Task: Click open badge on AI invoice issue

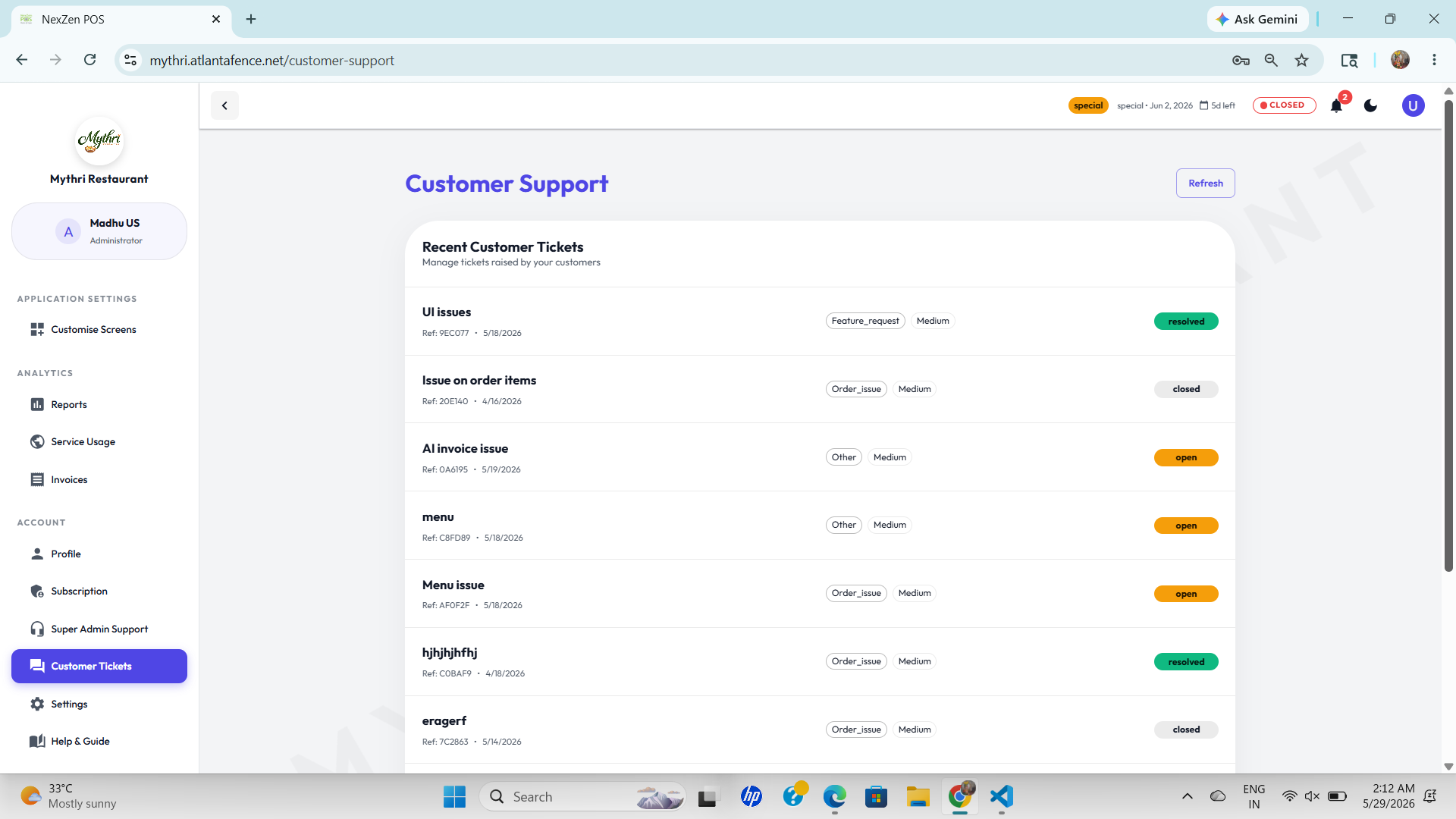Action: click(1186, 457)
